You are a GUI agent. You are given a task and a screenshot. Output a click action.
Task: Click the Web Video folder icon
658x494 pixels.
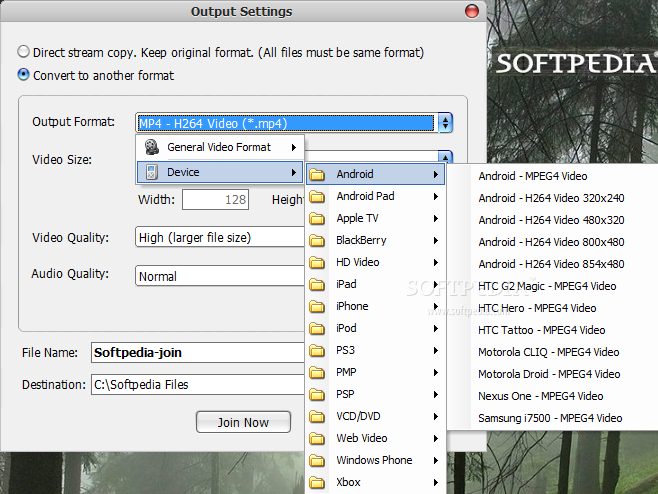[x=317, y=438]
